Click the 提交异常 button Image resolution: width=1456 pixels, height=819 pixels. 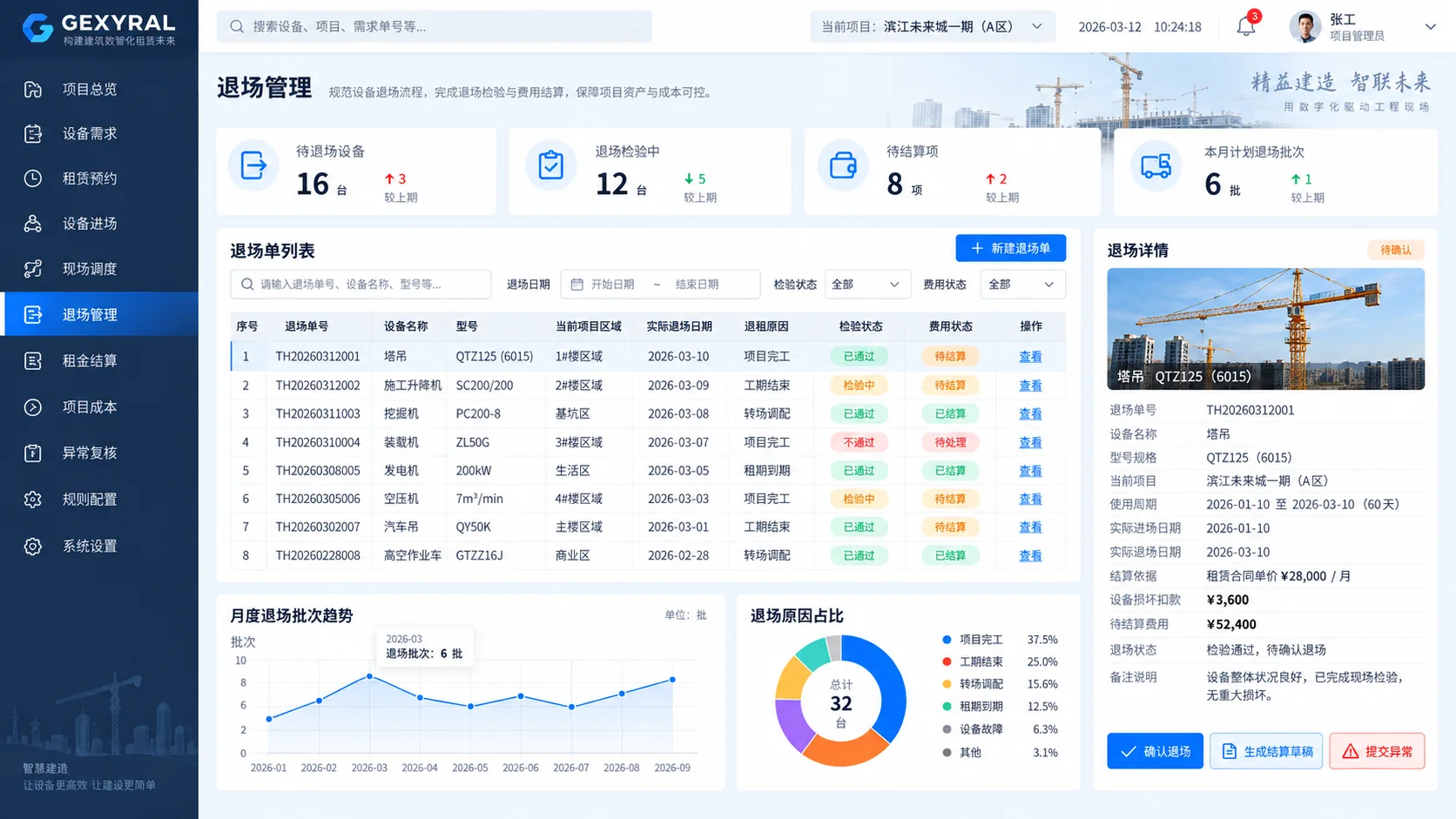click(x=1377, y=751)
